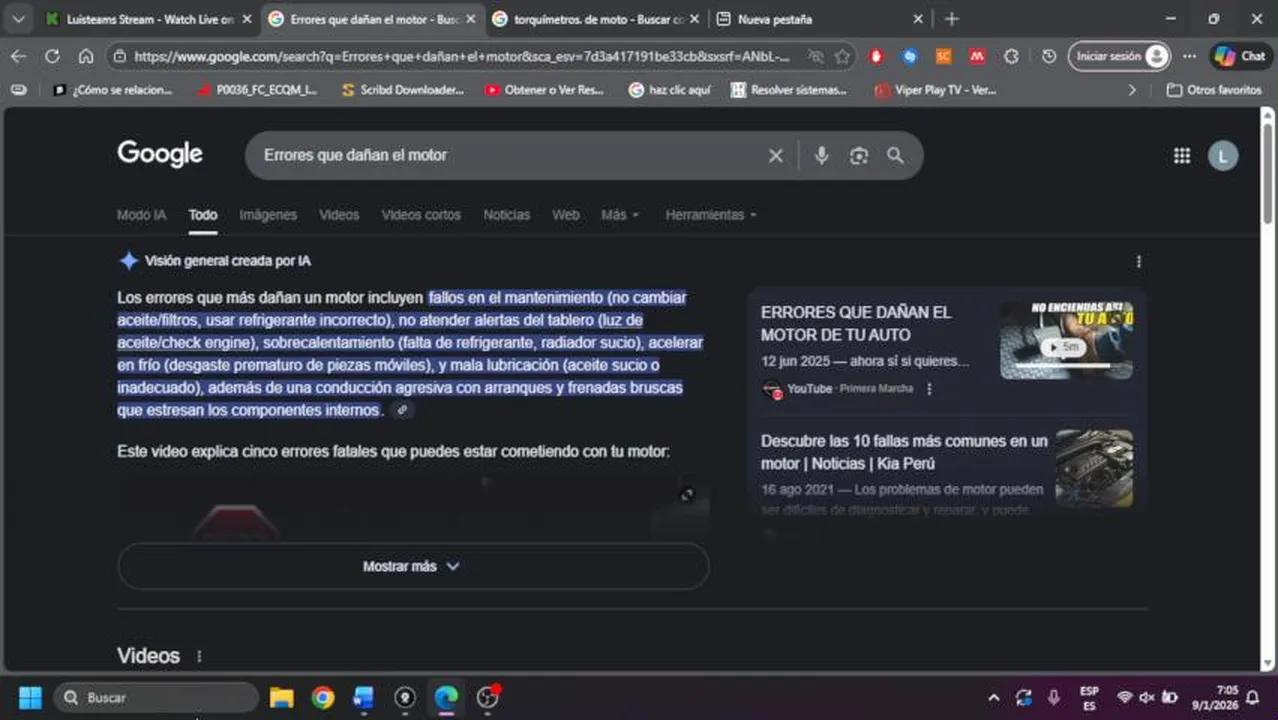This screenshot has height=720, width=1278.
Task: Toggle muted volume icon in system tray
Action: tap(1146, 698)
